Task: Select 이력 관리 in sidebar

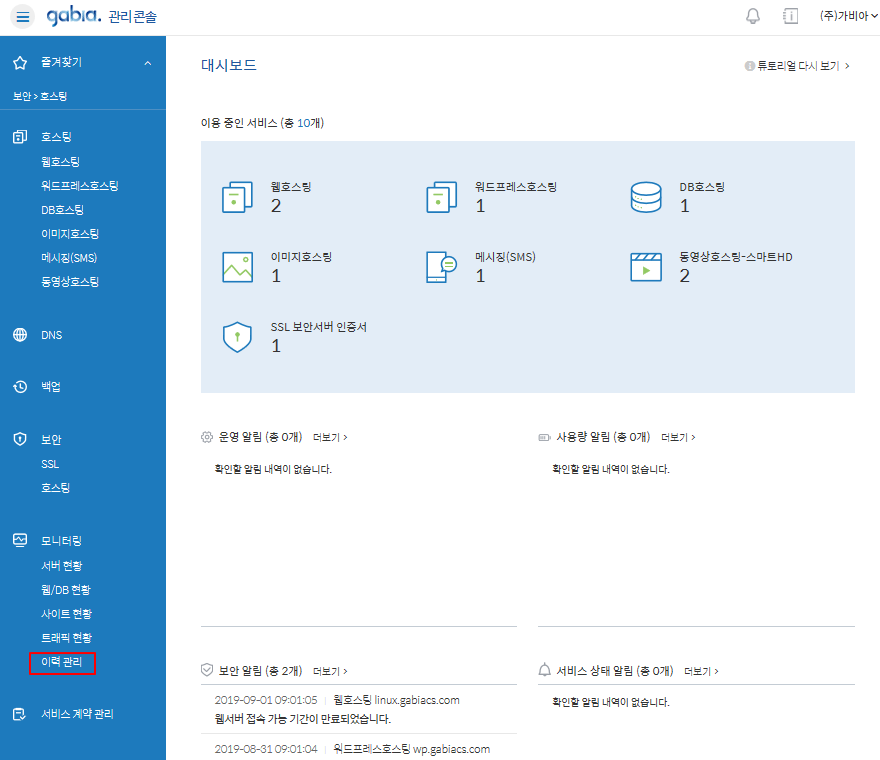Action: pyautogui.click(x=62, y=662)
